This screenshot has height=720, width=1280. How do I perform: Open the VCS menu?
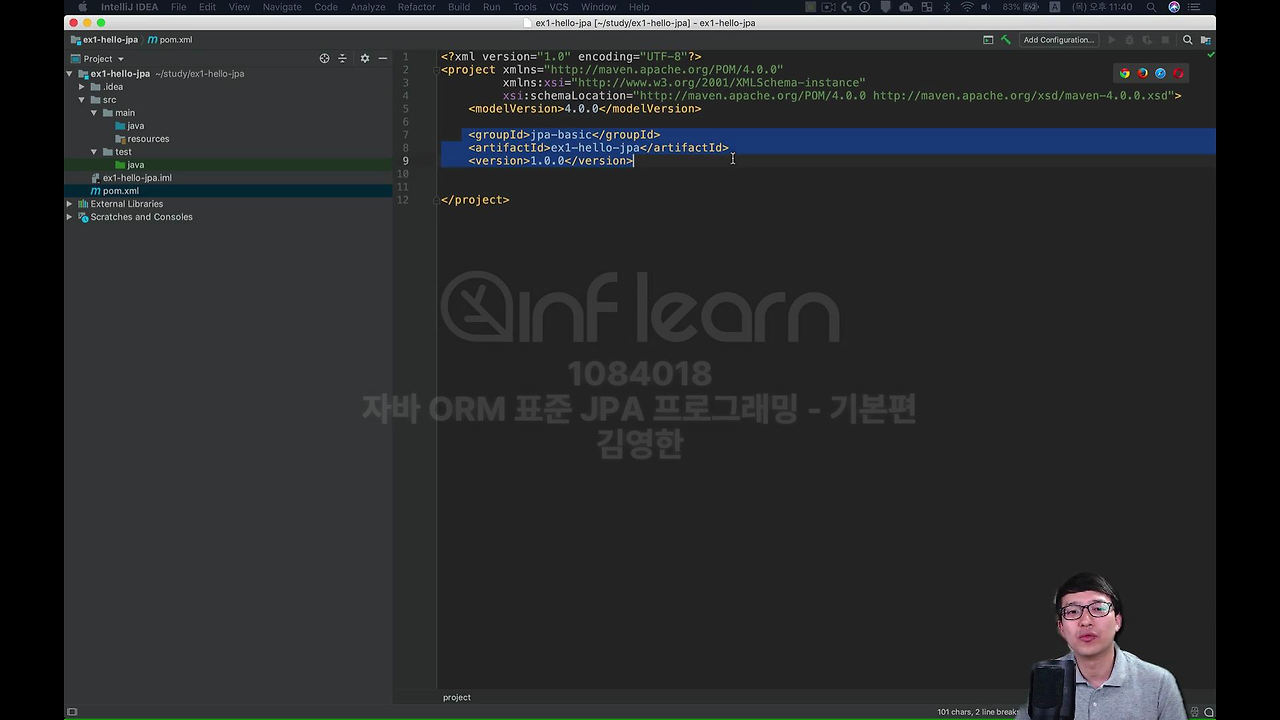click(x=559, y=7)
